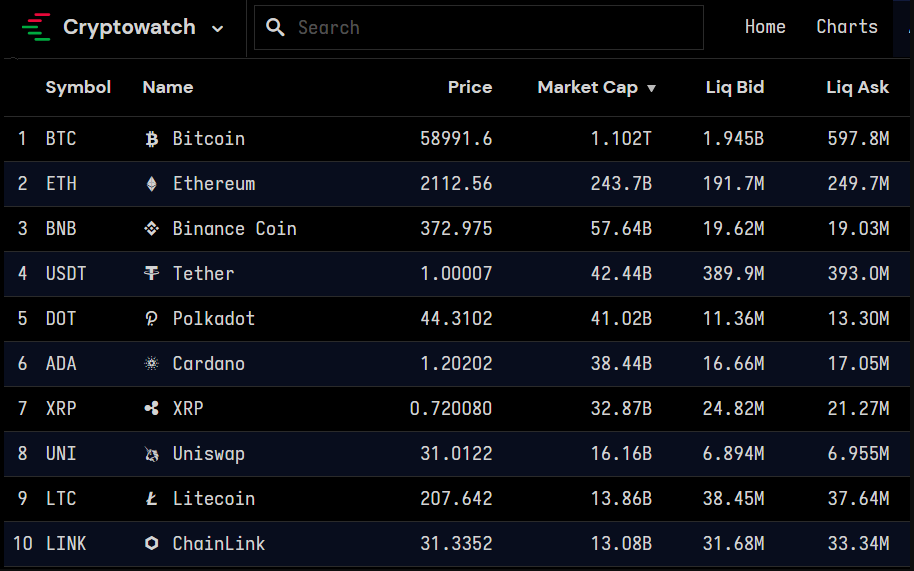The width and height of the screenshot is (914, 571).
Task: Click Bitcoin Liq Bid 1.945B
Action: click(x=733, y=139)
